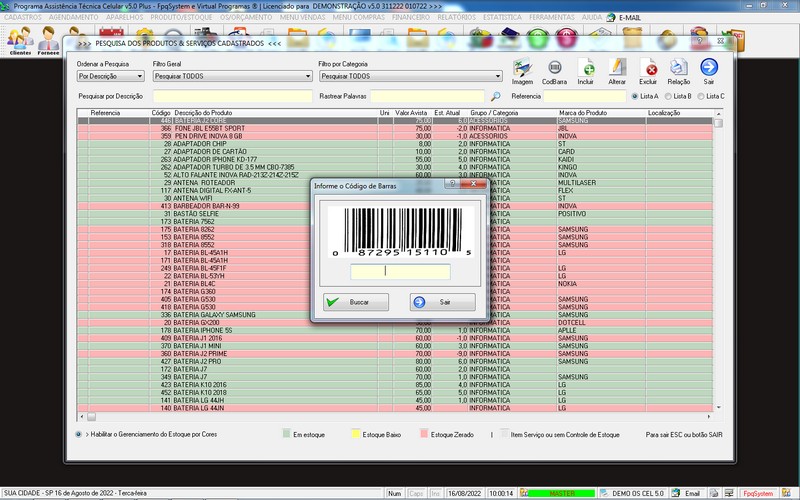The height and width of the screenshot is (500, 800).
Task: Open the Filtro por Categoria dropdown
Action: [411, 76]
